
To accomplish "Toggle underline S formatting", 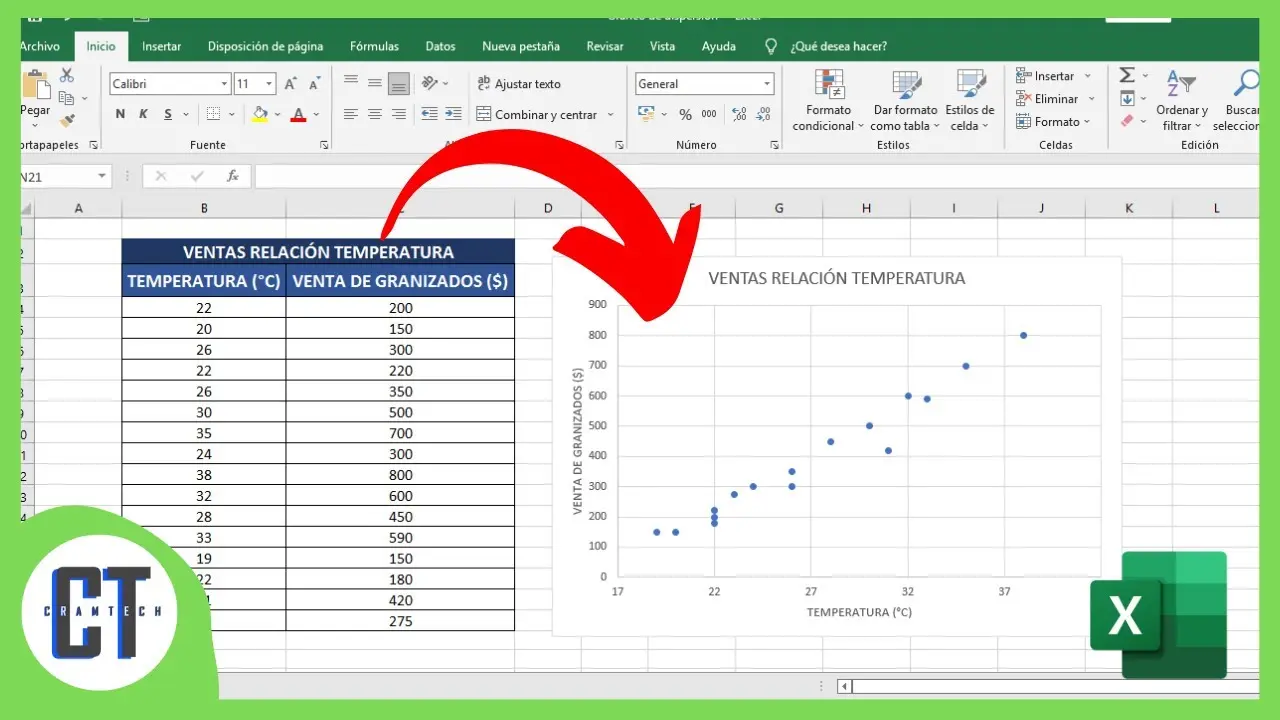I will [168, 114].
